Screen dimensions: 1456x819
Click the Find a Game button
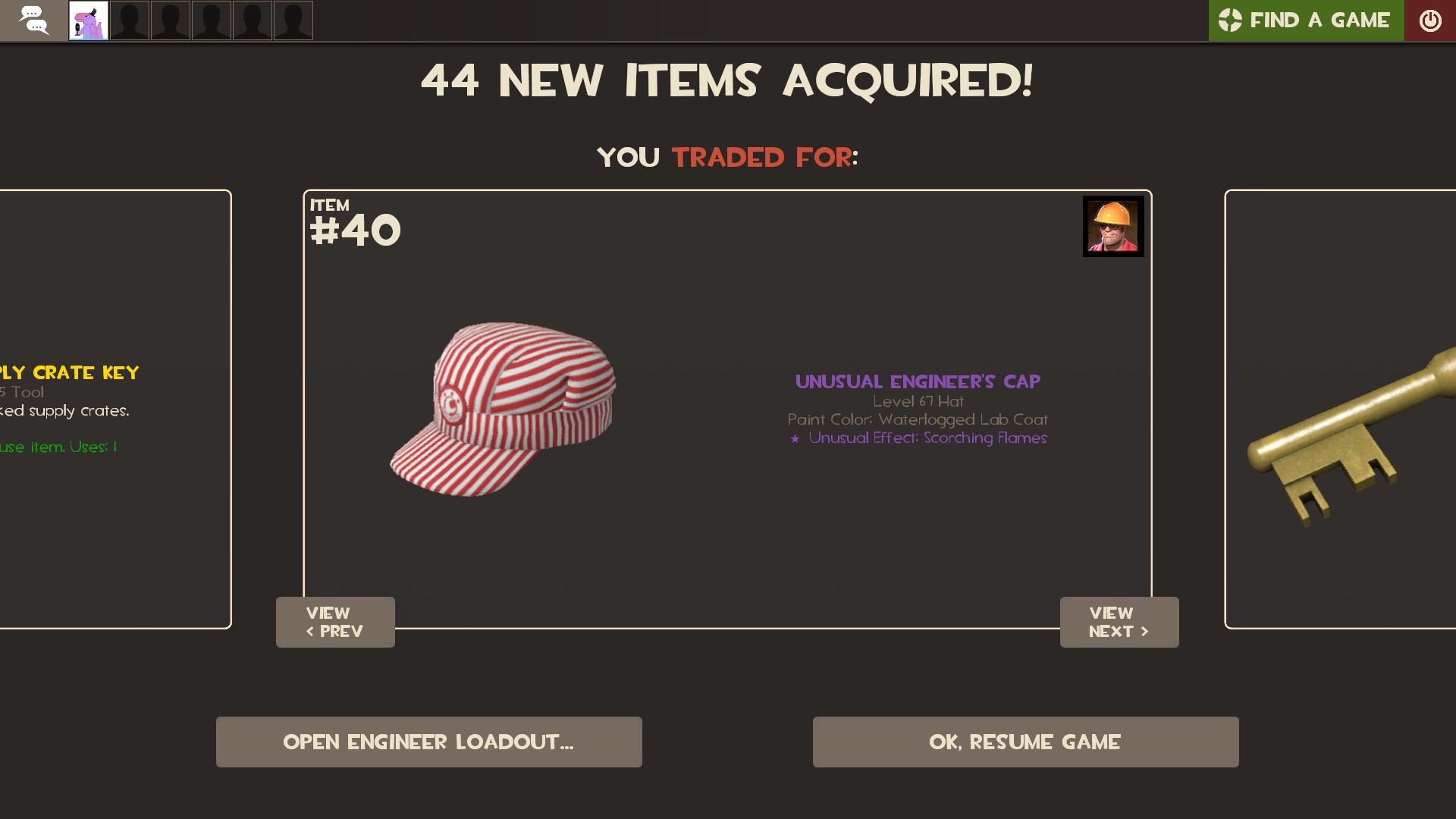pyautogui.click(x=1306, y=20)
